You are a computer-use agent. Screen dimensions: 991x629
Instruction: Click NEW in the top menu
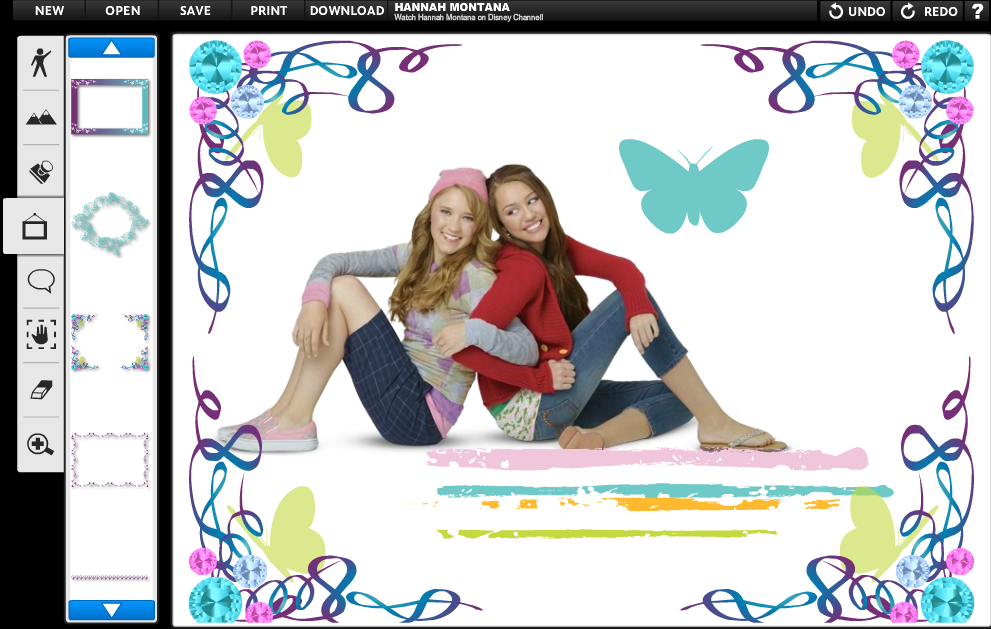[49, 11]
